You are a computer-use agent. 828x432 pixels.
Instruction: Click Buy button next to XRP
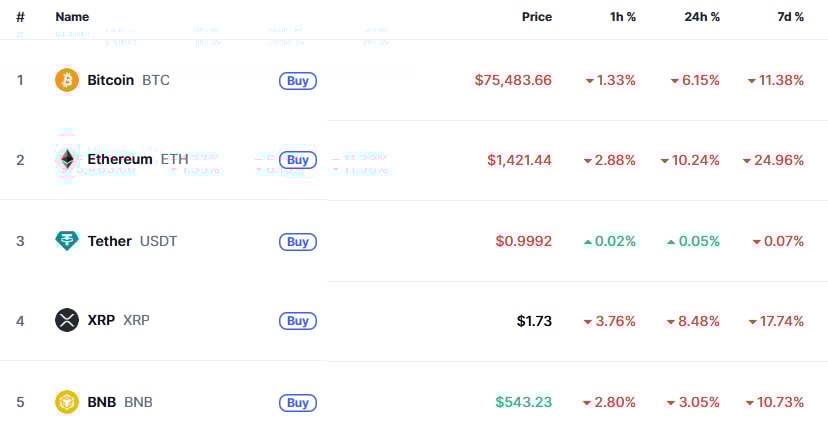coord(298,321)
